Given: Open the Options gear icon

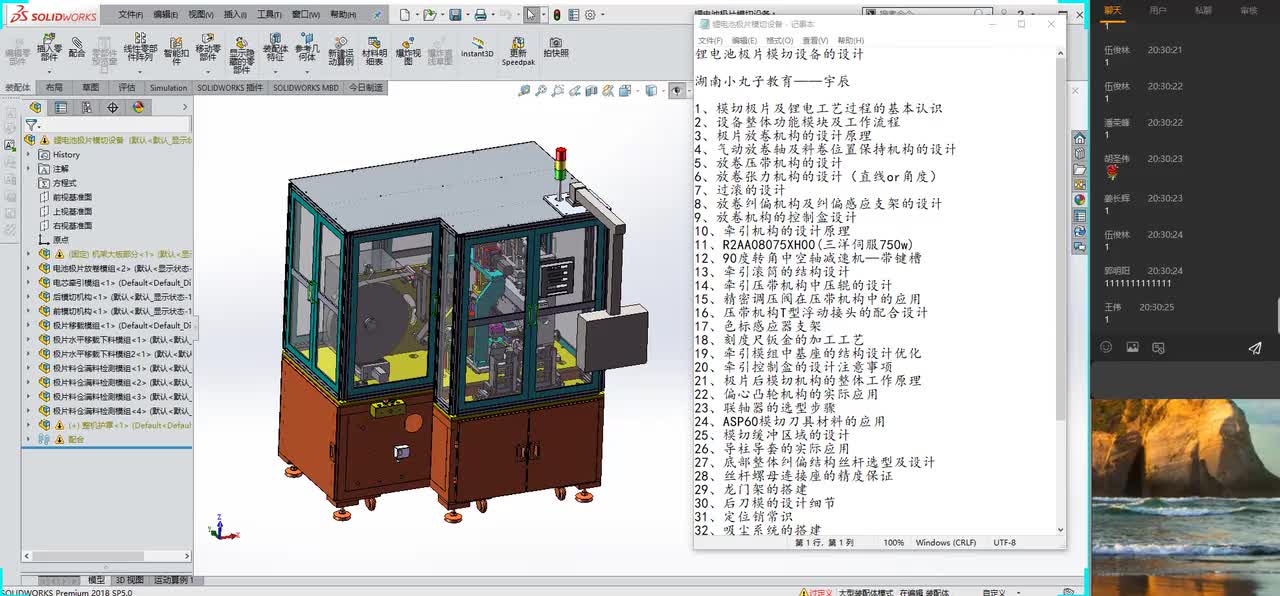Looking at the screenshot, I should pos(590,15).
